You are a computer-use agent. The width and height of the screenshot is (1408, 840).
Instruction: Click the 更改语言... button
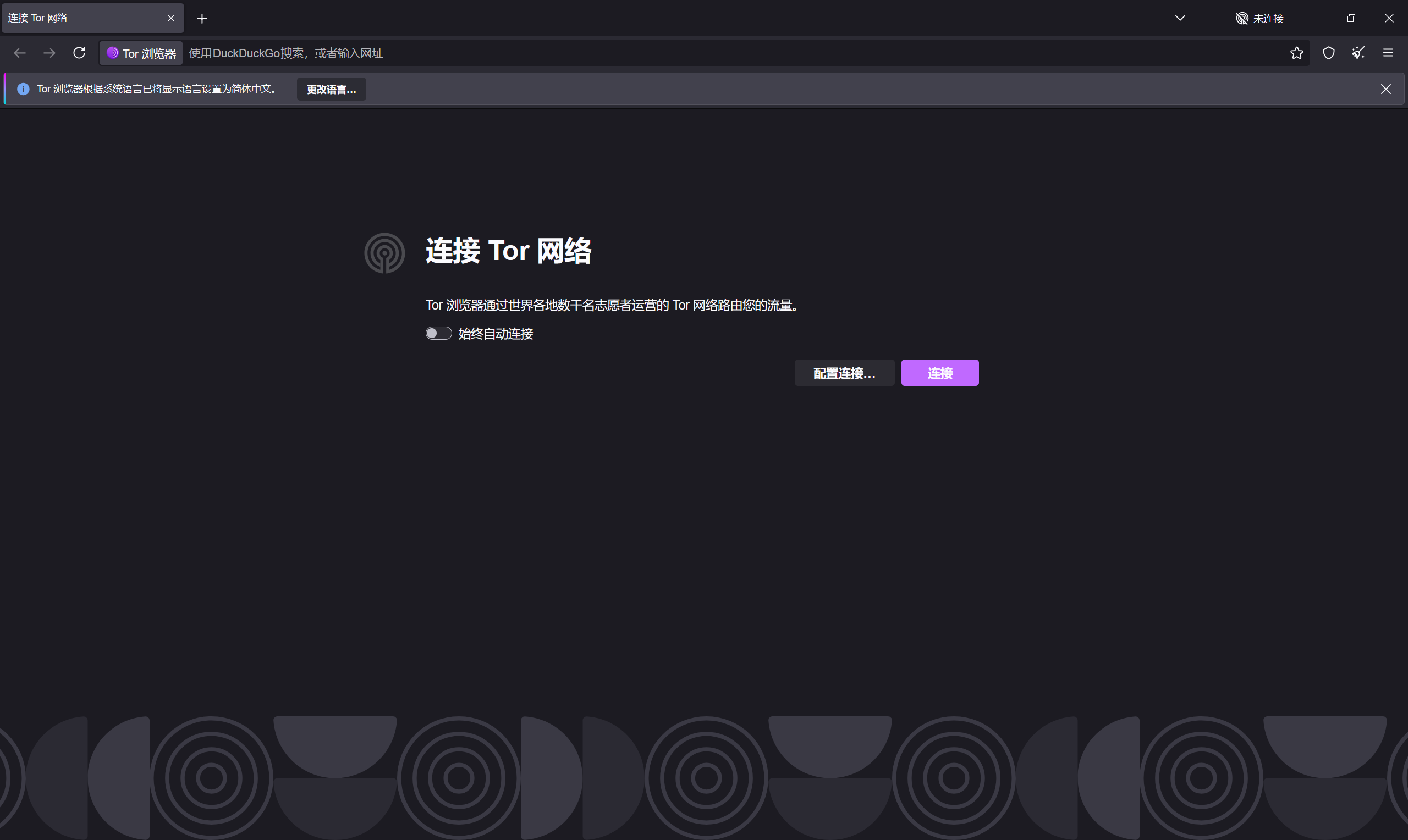pos(332,90)
